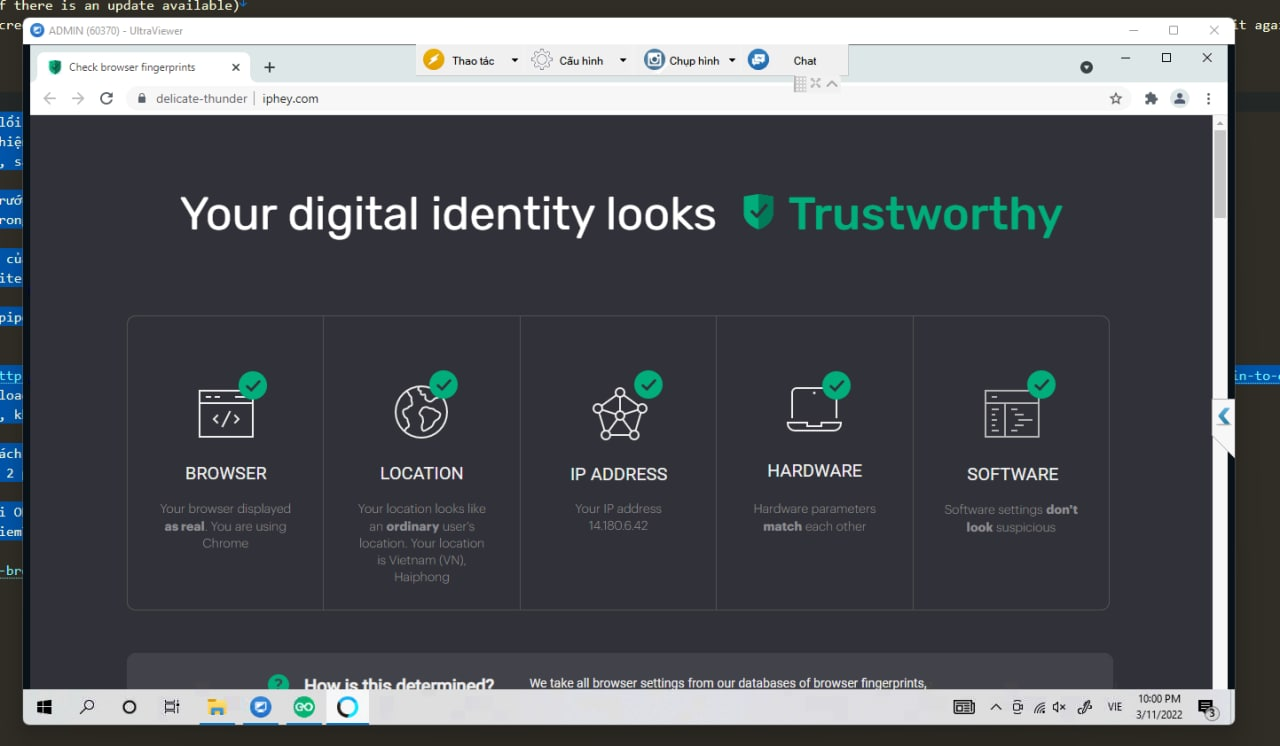Screen dimensions: 1280x746
Task: Click the LOCATION heading
Action: 421,473
